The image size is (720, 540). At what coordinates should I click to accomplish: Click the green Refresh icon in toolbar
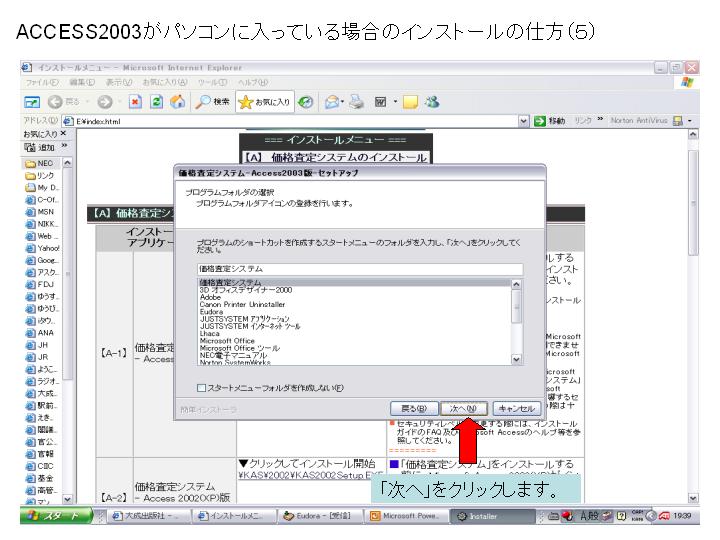[x=157, y=101]
